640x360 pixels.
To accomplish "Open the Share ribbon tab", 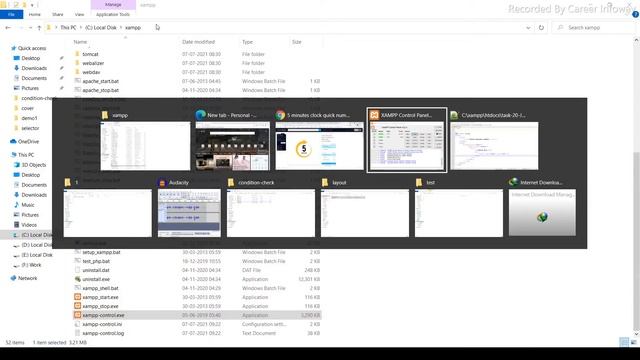I will coord(58,14).
